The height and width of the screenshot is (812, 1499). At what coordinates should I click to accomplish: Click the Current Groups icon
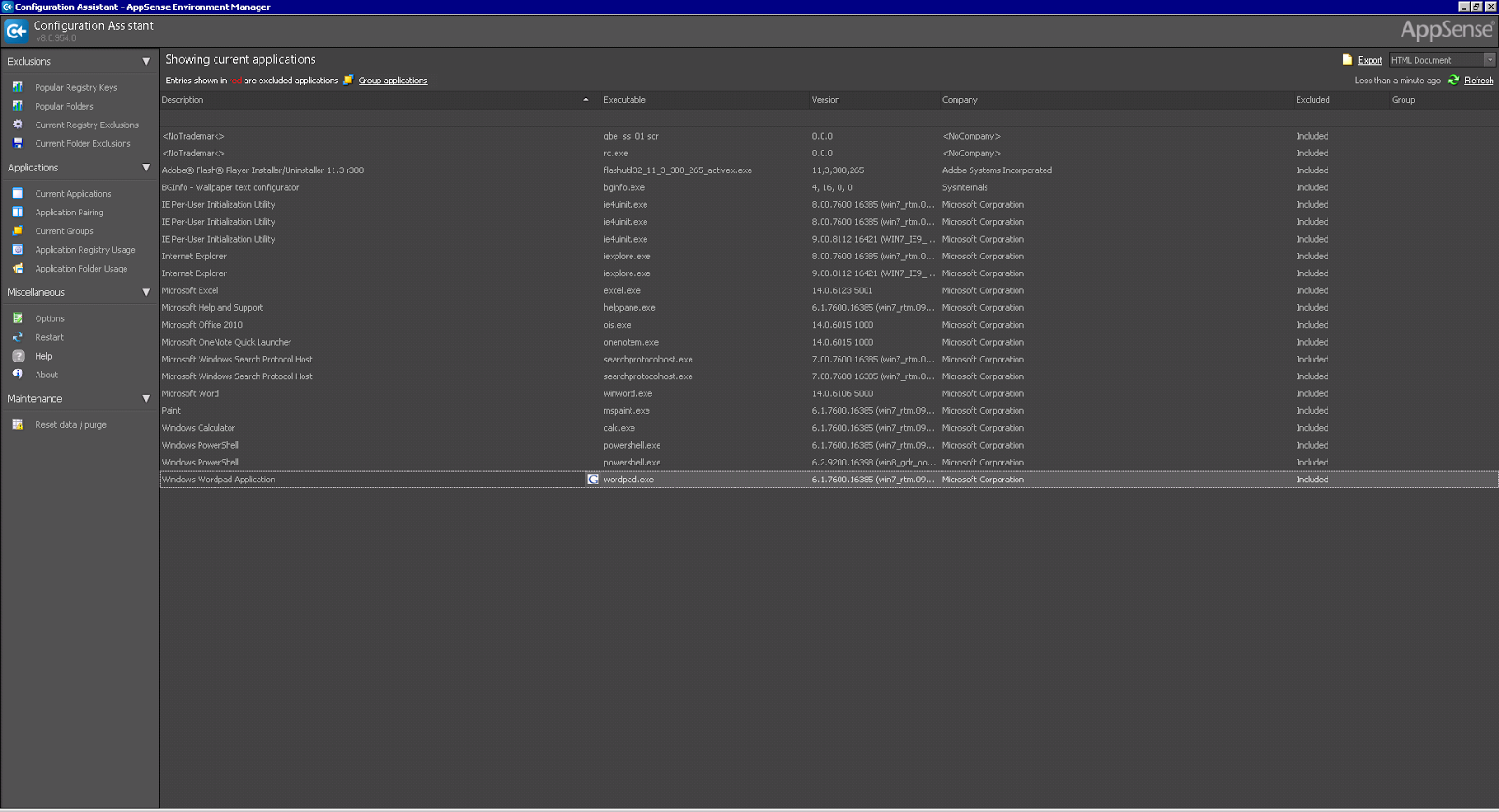pyautogui.click(x=18, y=230)
